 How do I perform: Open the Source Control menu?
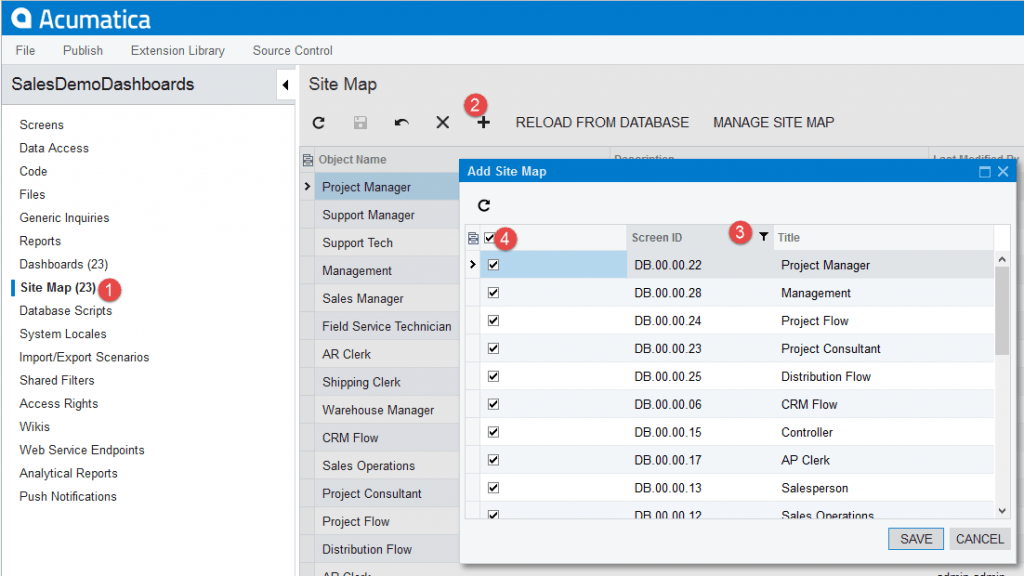(x=293, y=50)
